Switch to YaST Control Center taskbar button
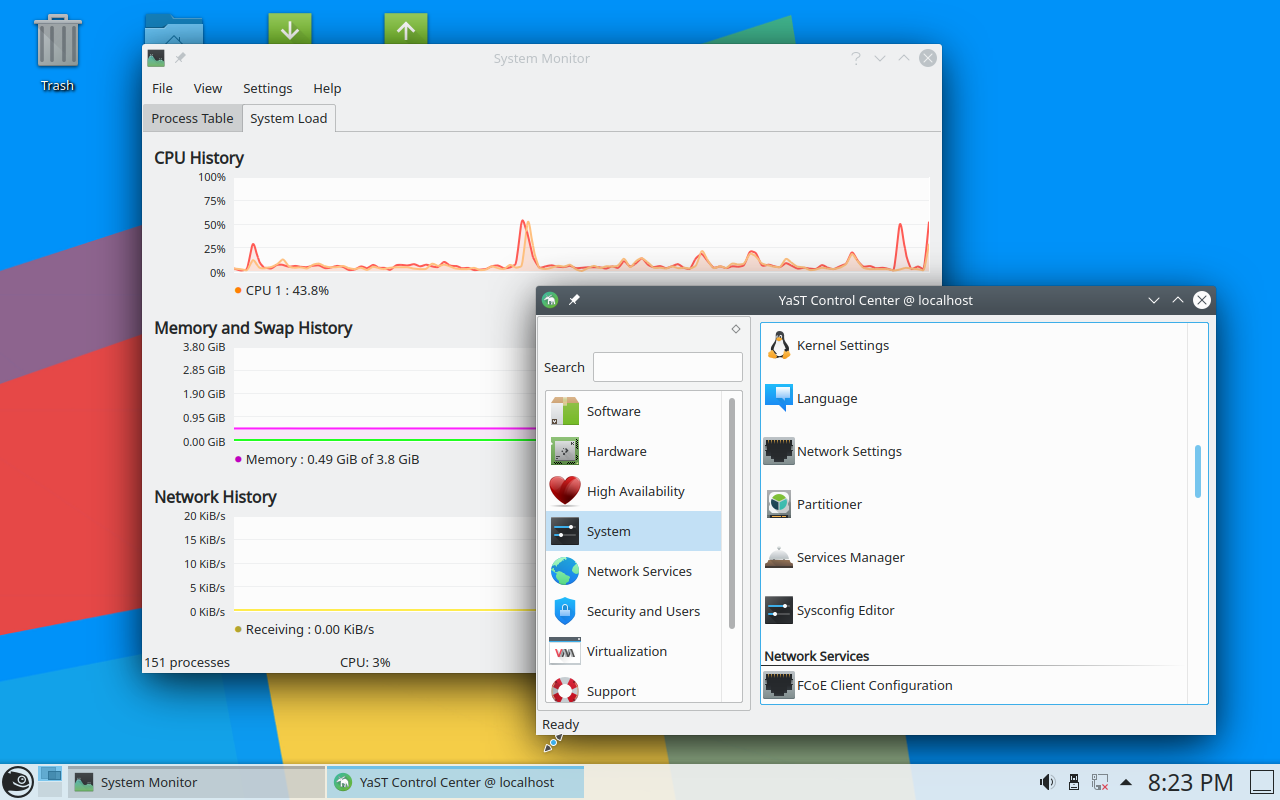This screenshot has width=1280, height=800. click(455, 782)
